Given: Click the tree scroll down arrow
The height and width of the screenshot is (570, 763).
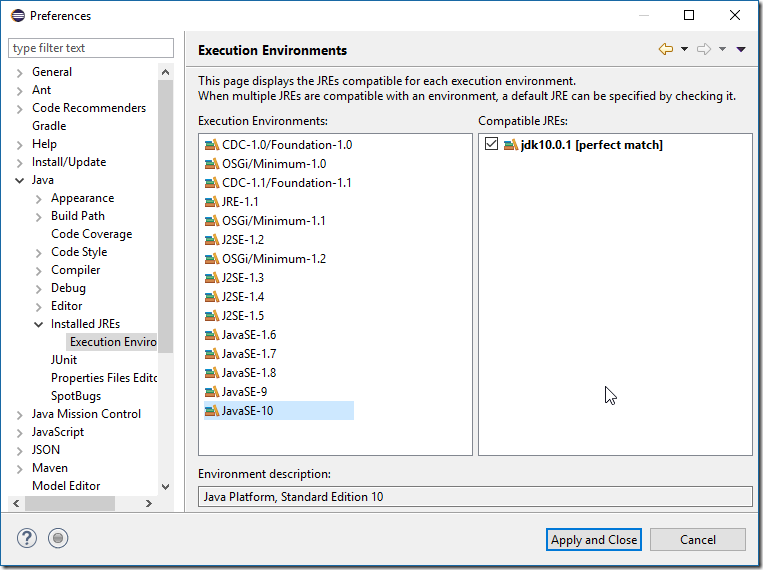Looking at the screenshot, I should pyautogui.click(x=165, y=487).
